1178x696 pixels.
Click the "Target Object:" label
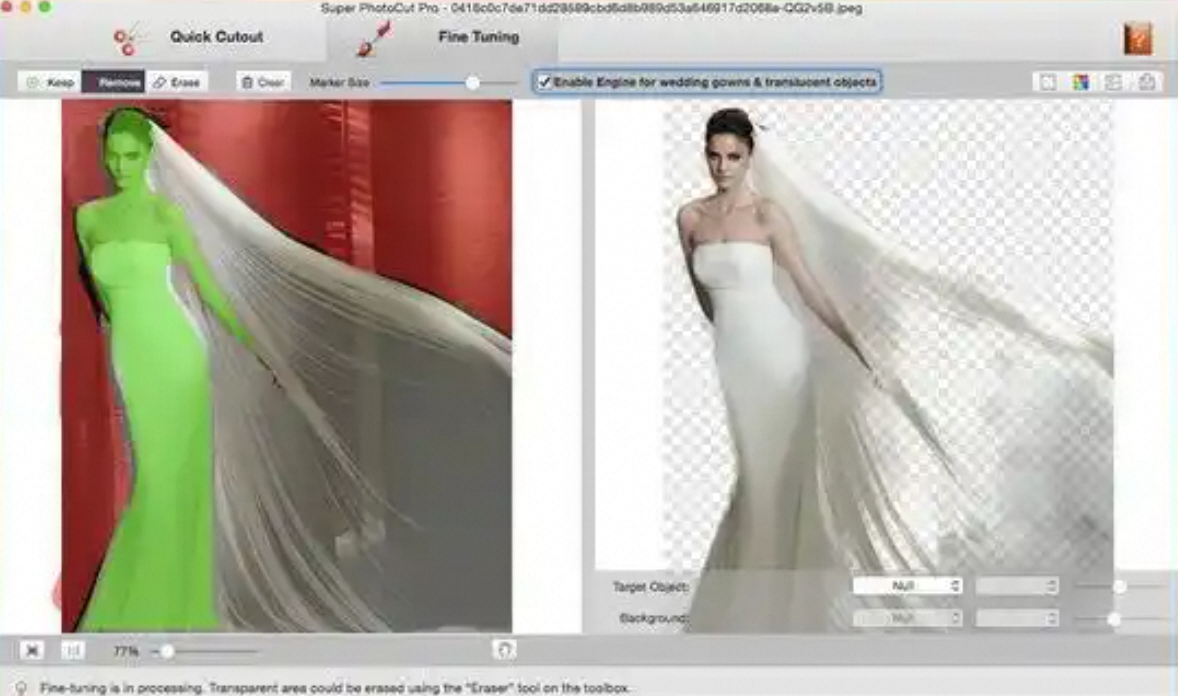pos(650,586)
